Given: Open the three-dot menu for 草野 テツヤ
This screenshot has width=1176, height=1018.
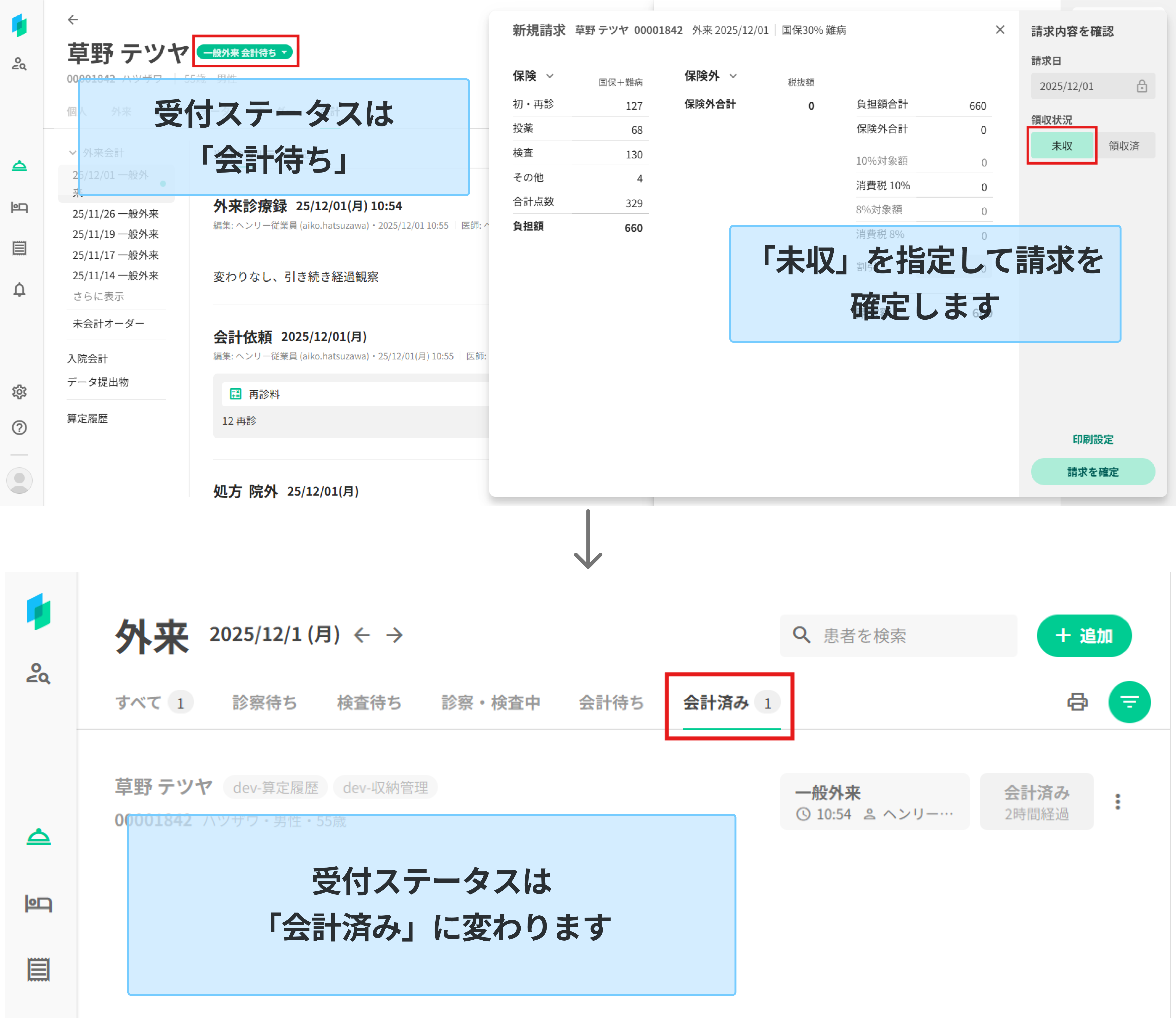Looking at the screenshot, I should 1118,801.
